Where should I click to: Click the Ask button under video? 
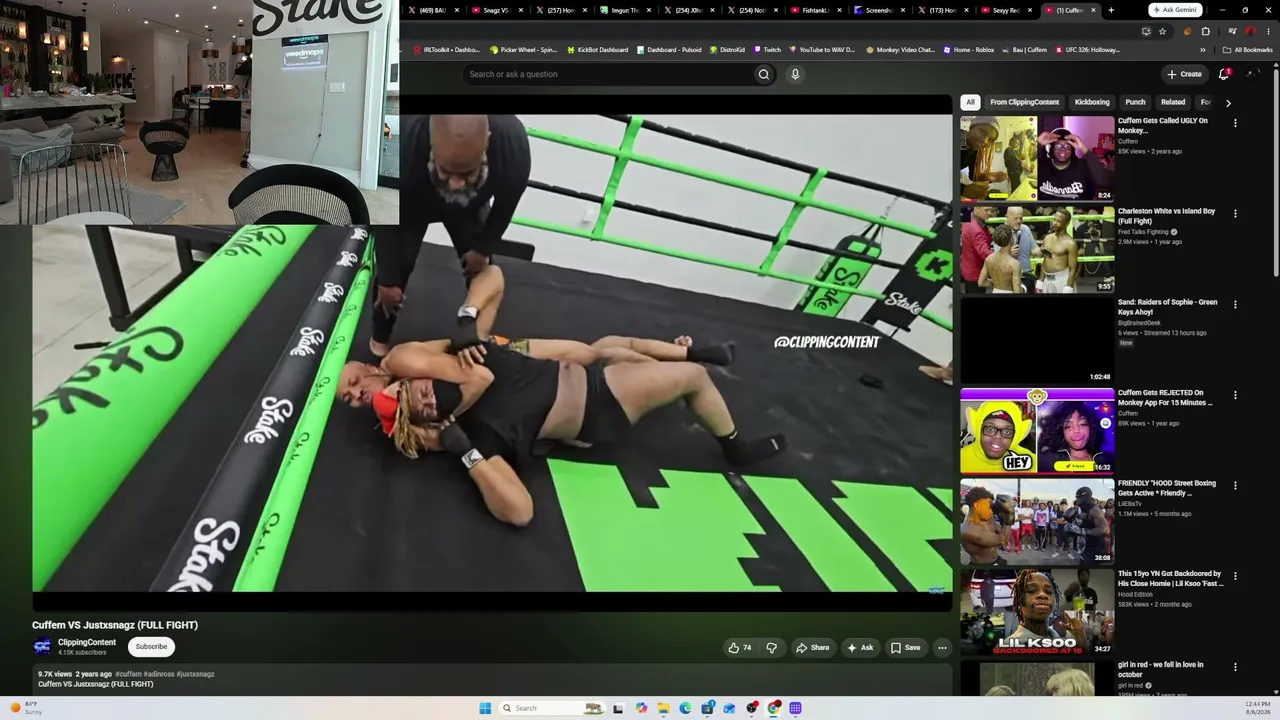[860, 648]
